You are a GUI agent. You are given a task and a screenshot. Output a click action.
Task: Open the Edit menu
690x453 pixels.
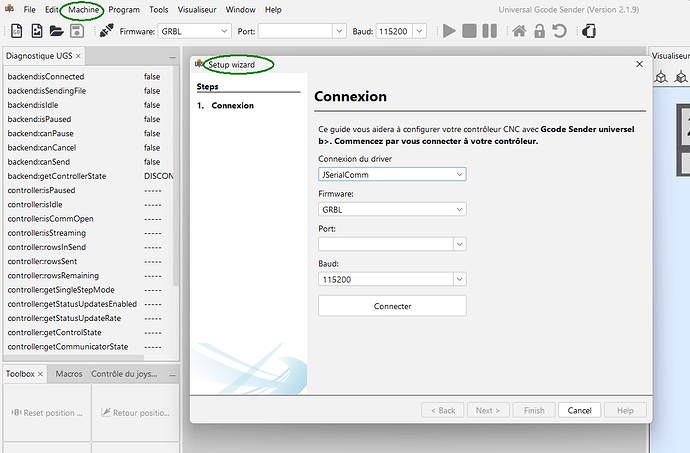point(51,10)
